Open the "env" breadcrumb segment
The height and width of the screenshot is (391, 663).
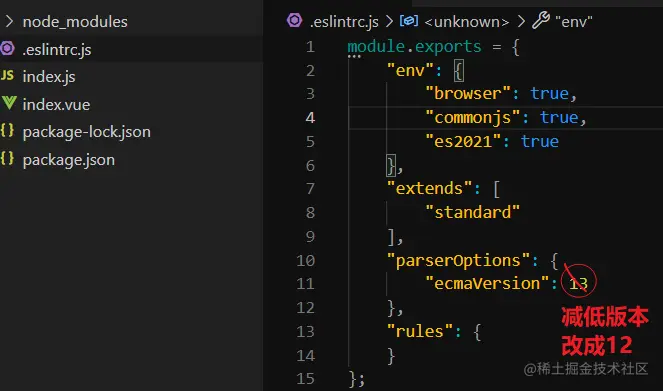pyautogui.click(x=574, y=22)
